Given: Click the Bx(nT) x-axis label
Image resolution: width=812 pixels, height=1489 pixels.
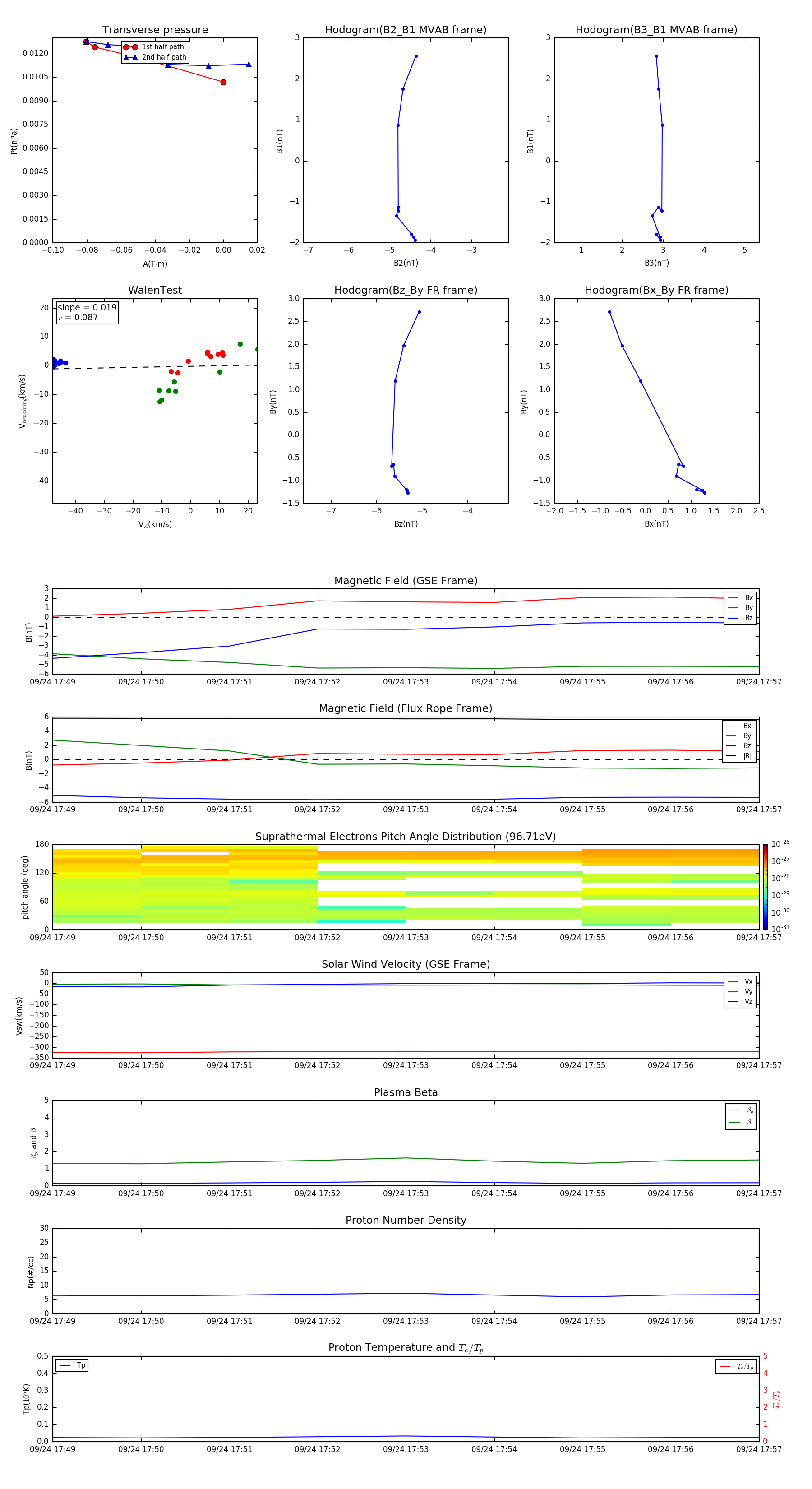Looking at the screenshot, I should pos(656,524).
